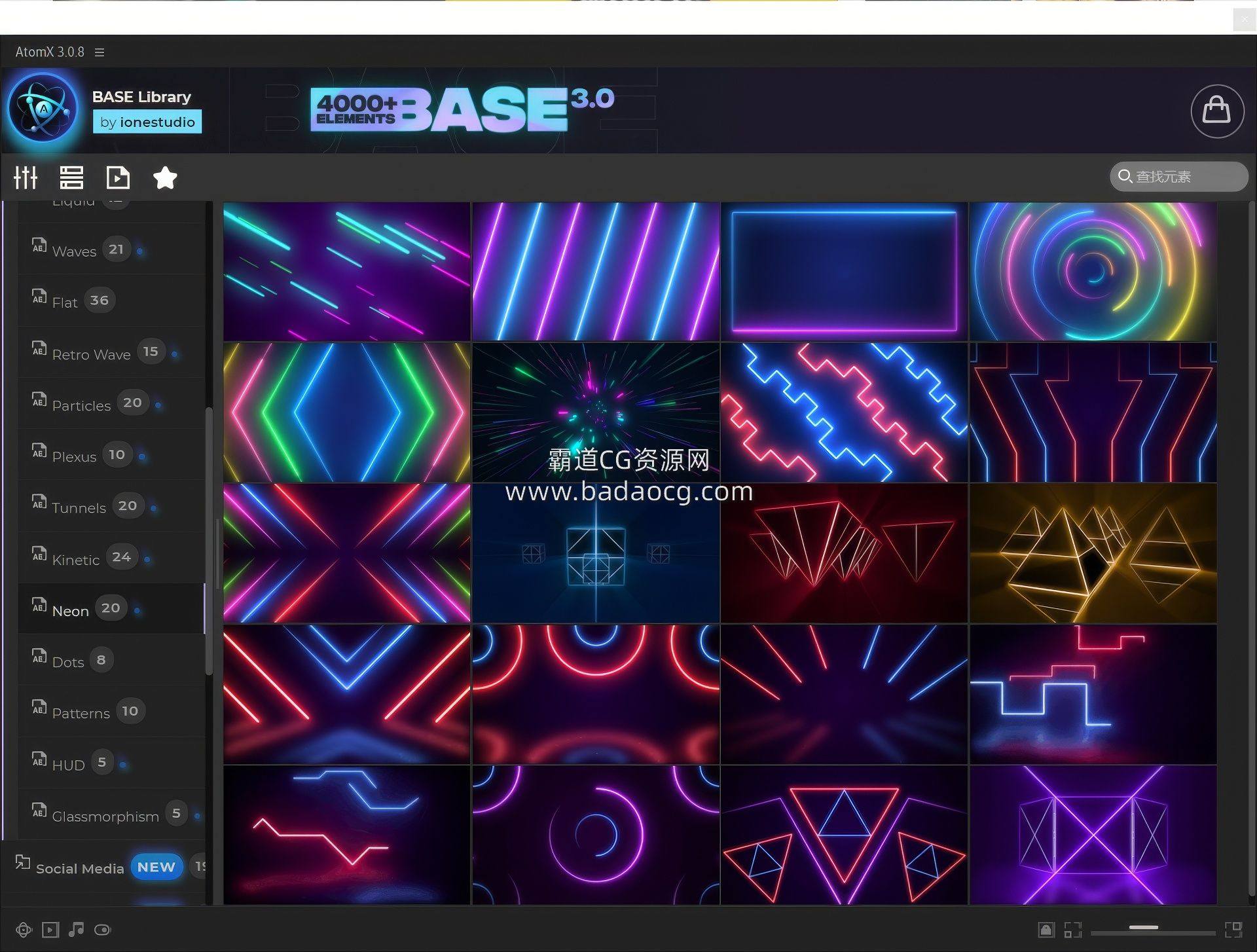Select the Dots category

pyautogui.click(x=111, y=660)
